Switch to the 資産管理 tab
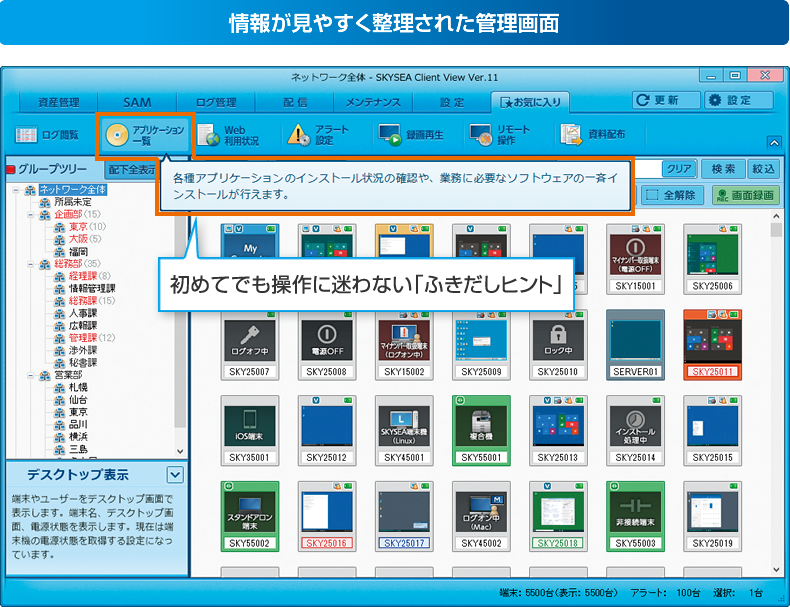The height and width of the screenshot is (607, 790). coord(59,103)
